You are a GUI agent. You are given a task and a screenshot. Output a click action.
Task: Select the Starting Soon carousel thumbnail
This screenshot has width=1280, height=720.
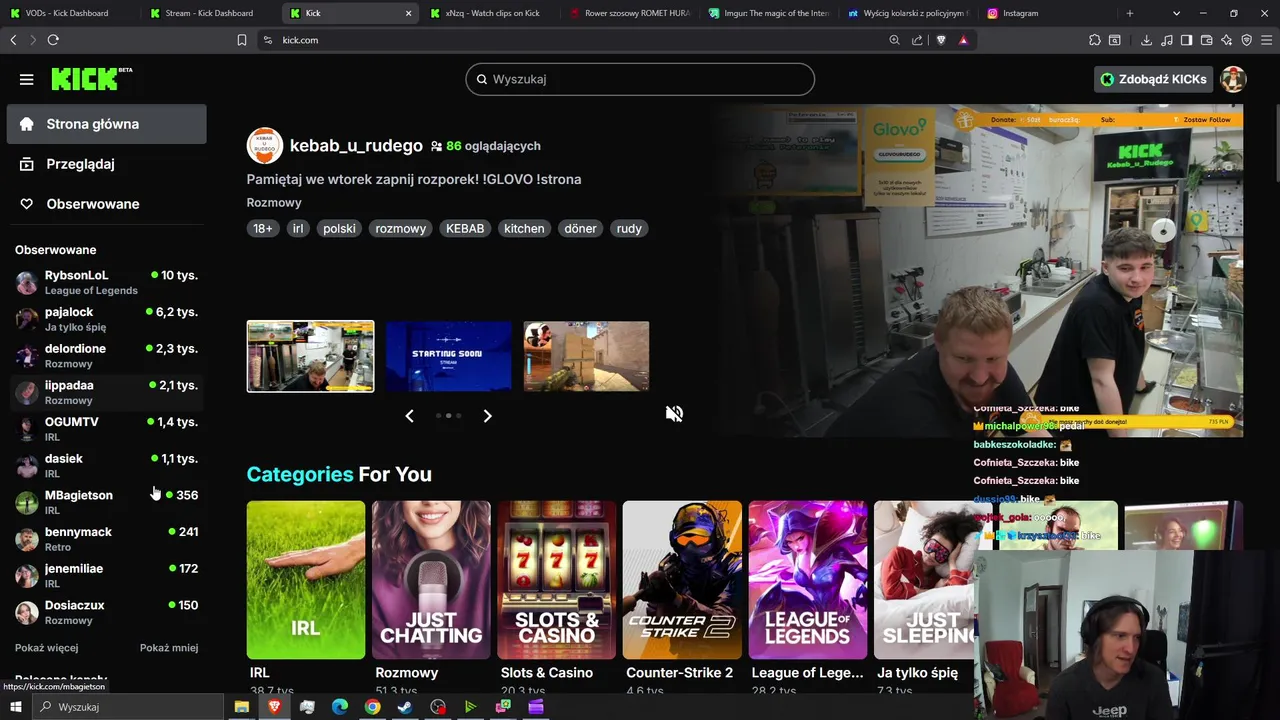[448, 356]
